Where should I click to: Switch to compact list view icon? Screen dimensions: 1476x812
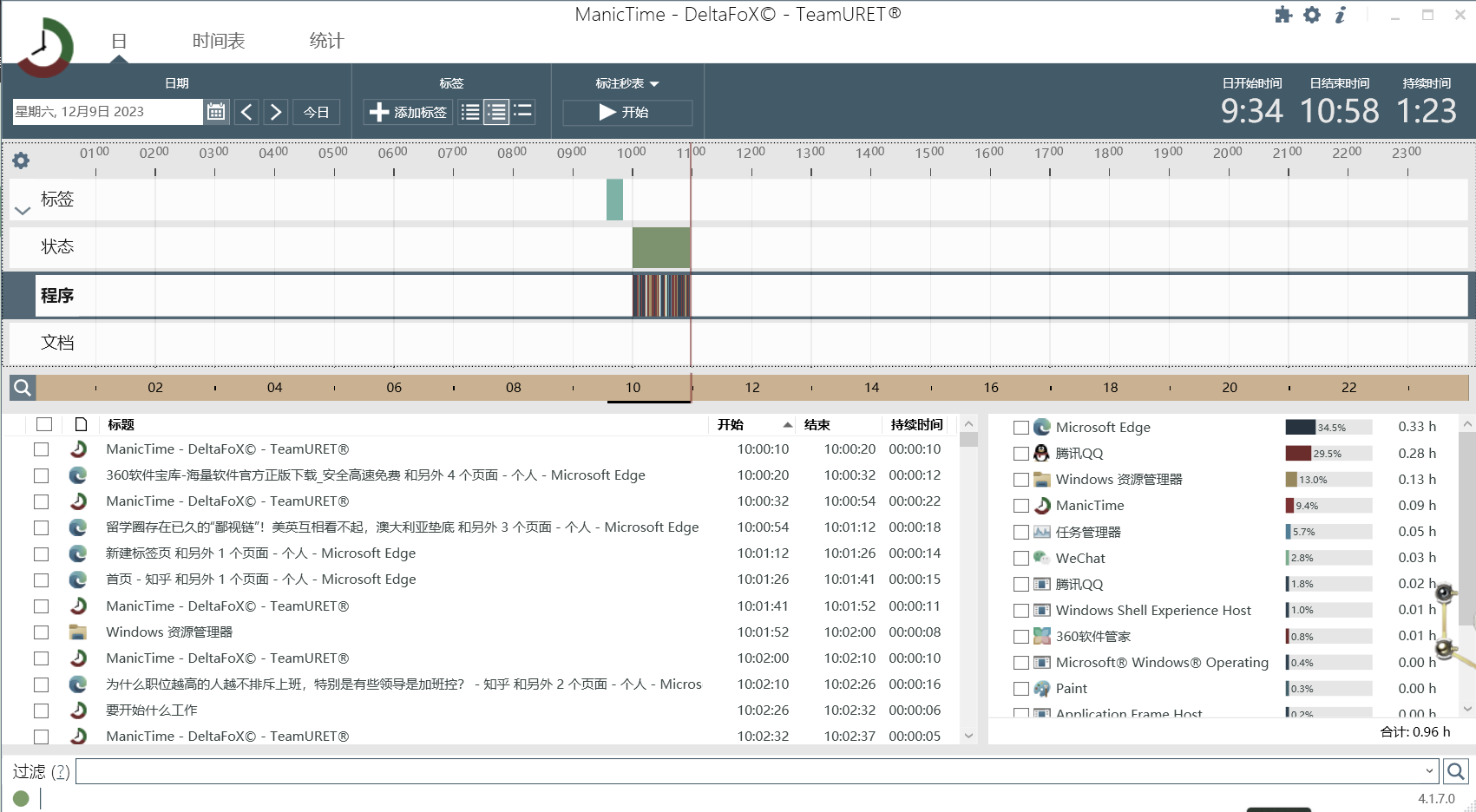tap(469, 112)
